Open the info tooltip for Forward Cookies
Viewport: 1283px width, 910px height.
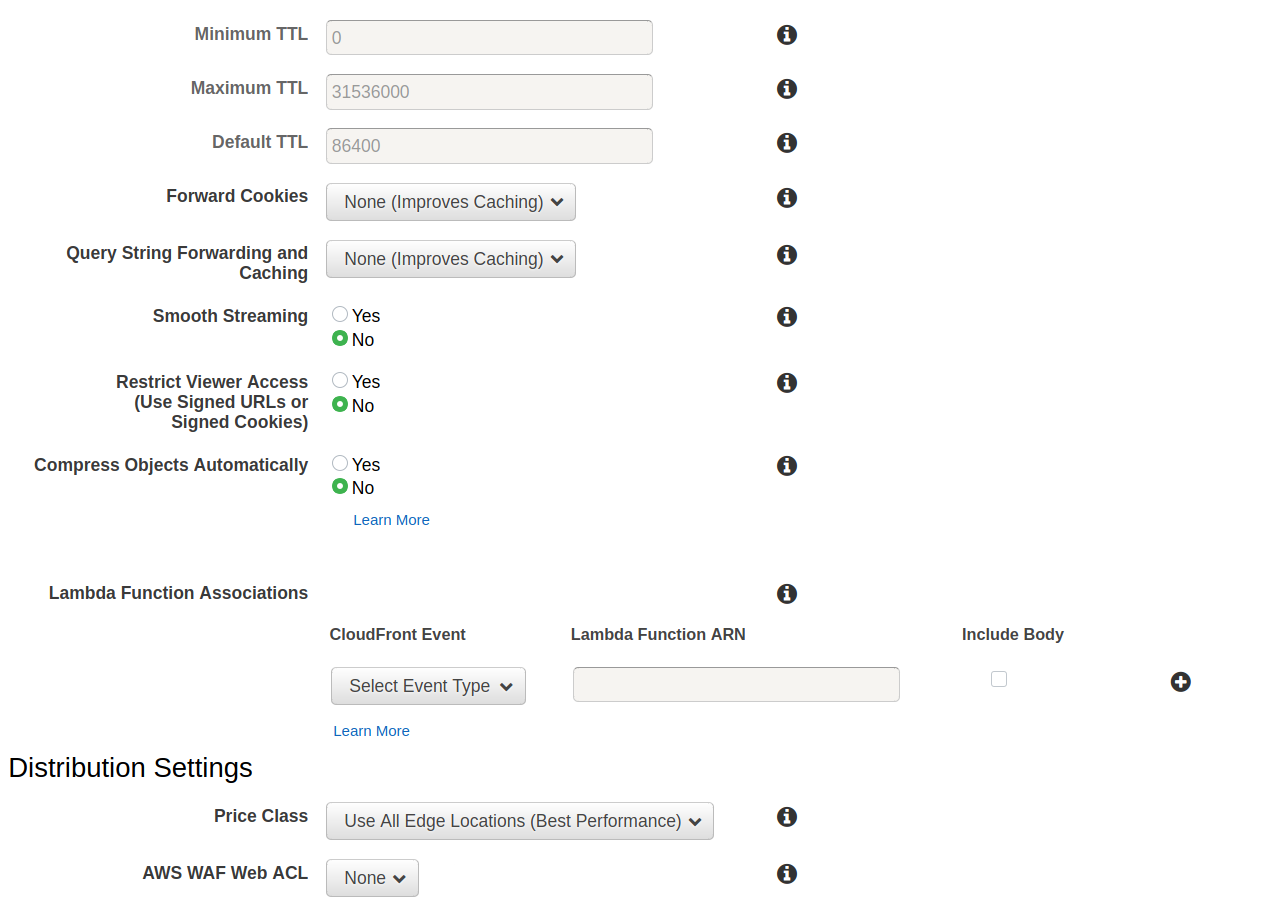(x=787, y=198)
